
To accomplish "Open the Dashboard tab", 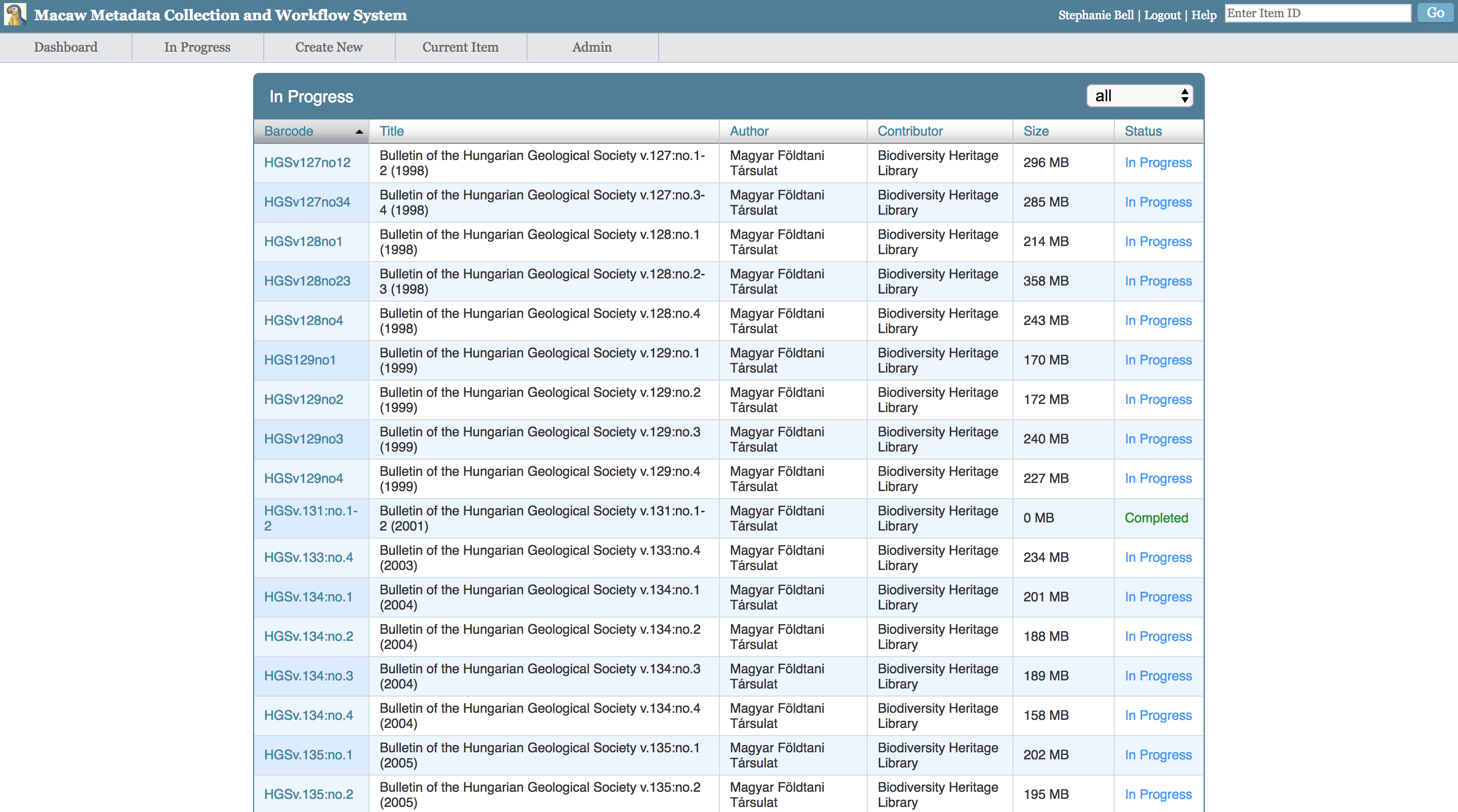I will (66, 47).
